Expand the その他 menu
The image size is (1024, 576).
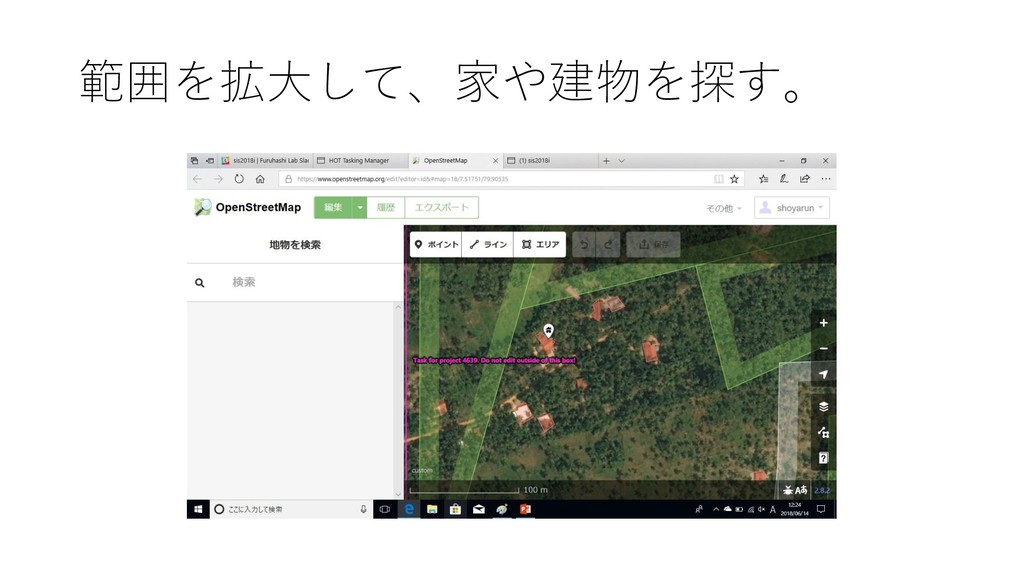click(724, 208)
